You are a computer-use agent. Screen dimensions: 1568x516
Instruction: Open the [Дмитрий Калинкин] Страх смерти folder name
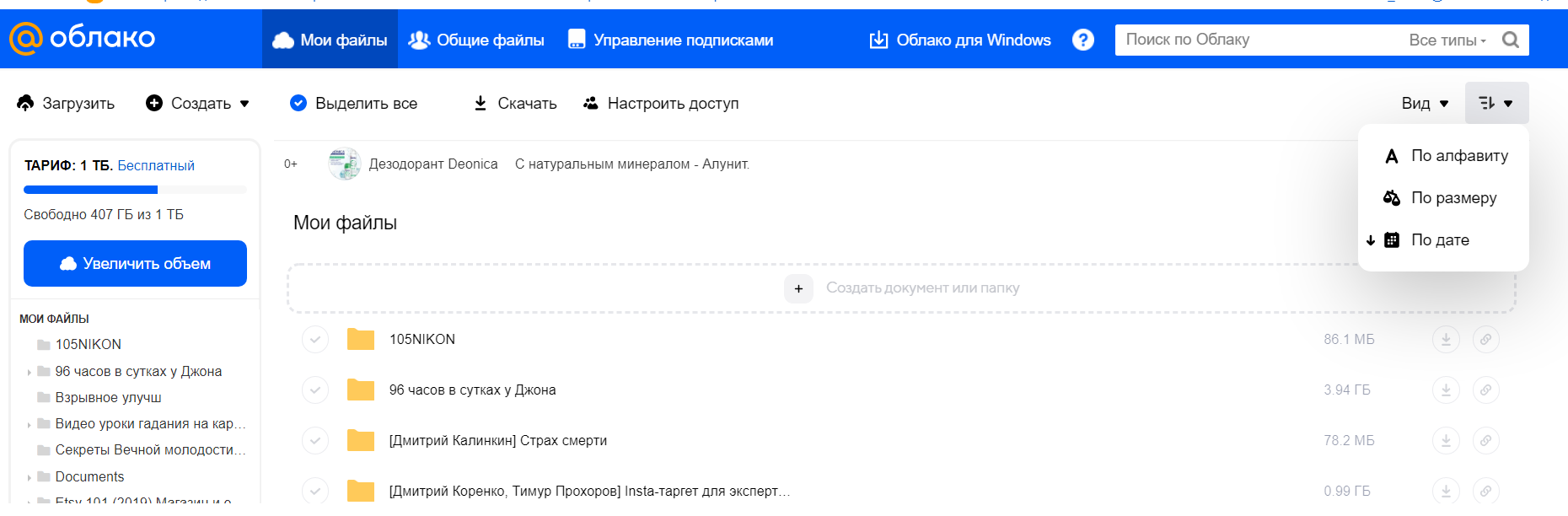(497, 440)
